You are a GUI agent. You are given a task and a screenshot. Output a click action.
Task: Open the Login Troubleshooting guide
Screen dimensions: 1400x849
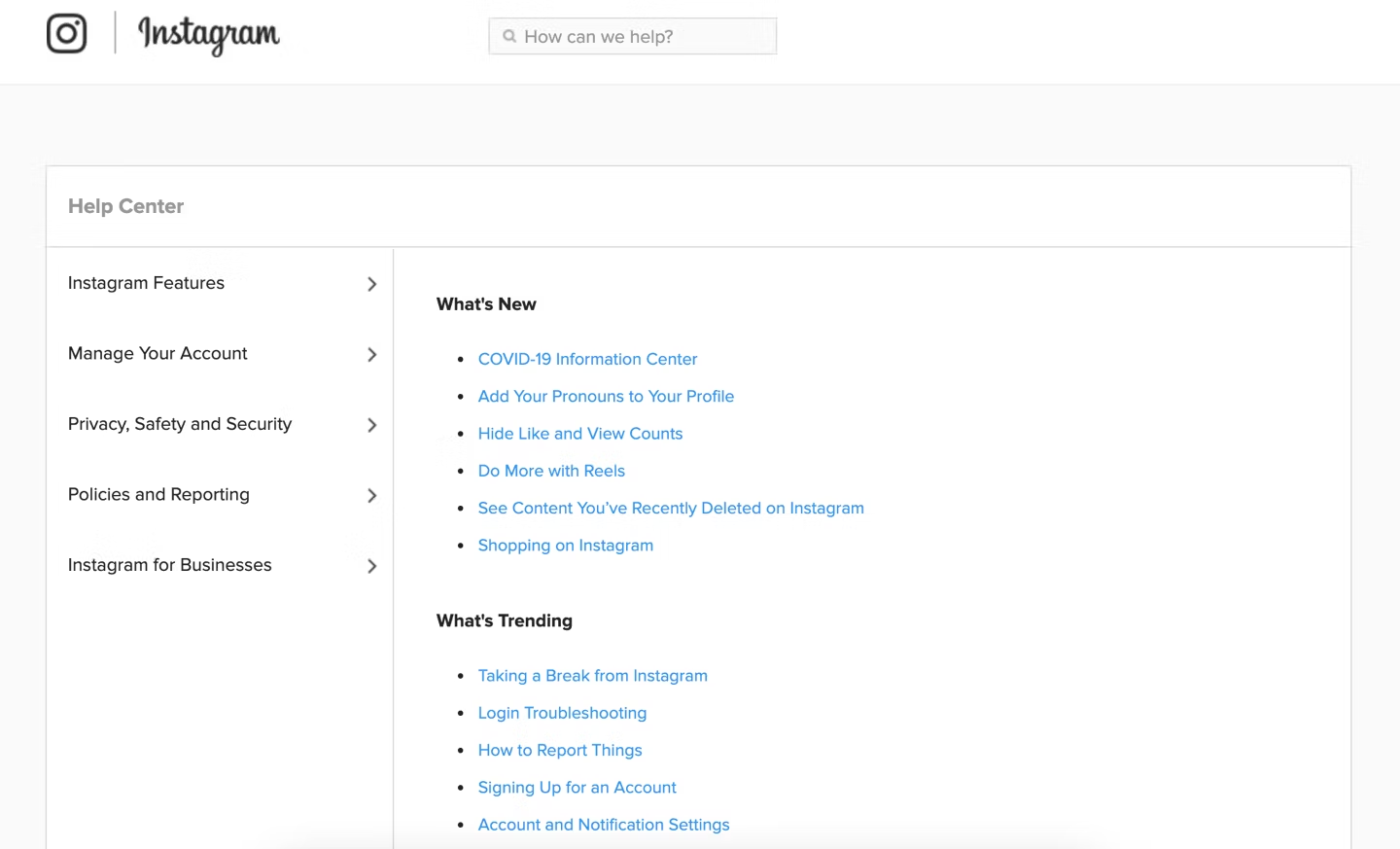click(x=562, y=712)
